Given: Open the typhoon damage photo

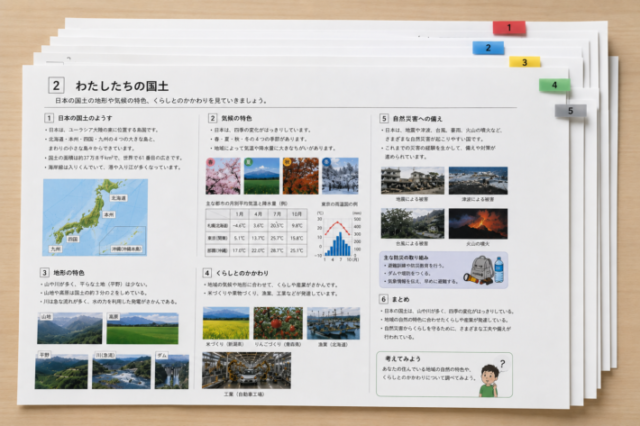Looking at the screenshot, I should 413,224.
